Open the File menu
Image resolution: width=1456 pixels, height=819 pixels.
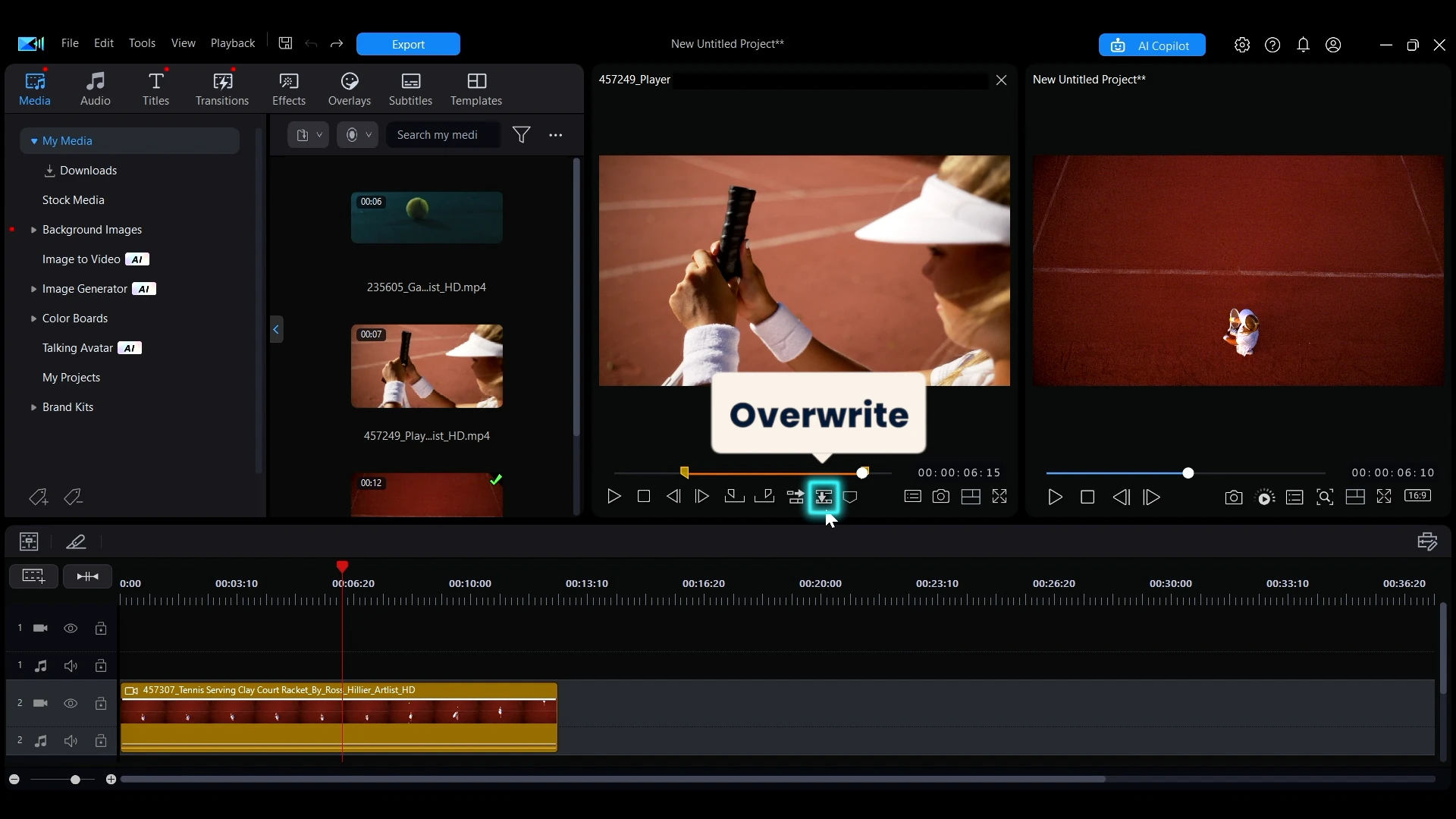[70, 43]
